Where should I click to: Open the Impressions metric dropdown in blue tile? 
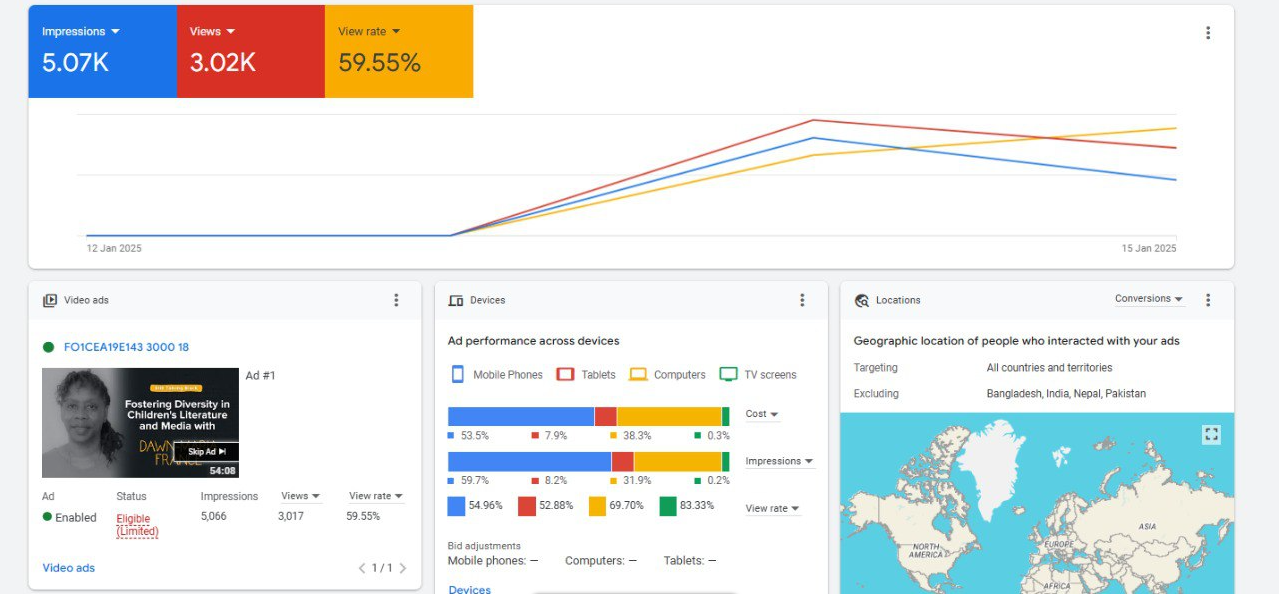pyautogui.click(x=81, y=32)
